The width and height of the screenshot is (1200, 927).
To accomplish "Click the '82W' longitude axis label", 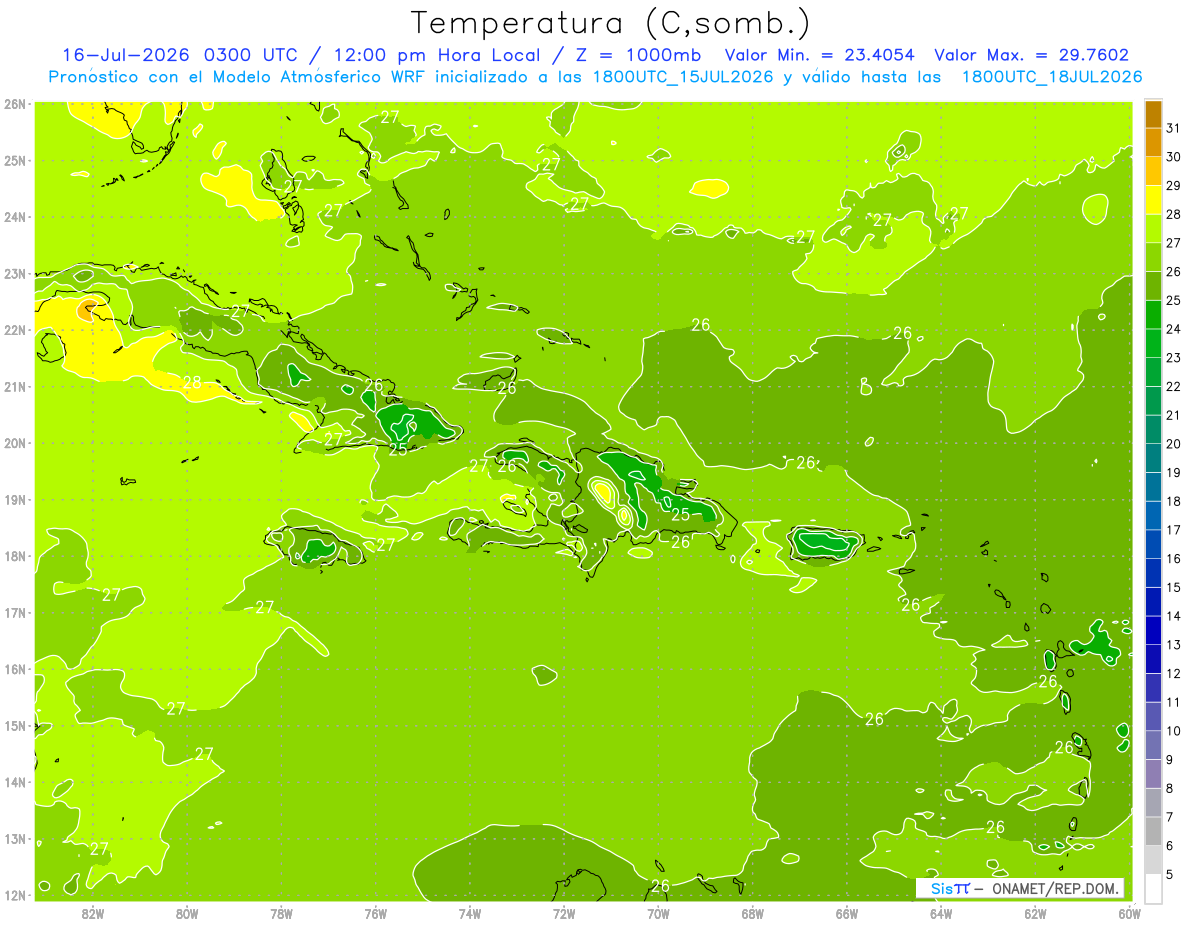I will click(93, 913).
